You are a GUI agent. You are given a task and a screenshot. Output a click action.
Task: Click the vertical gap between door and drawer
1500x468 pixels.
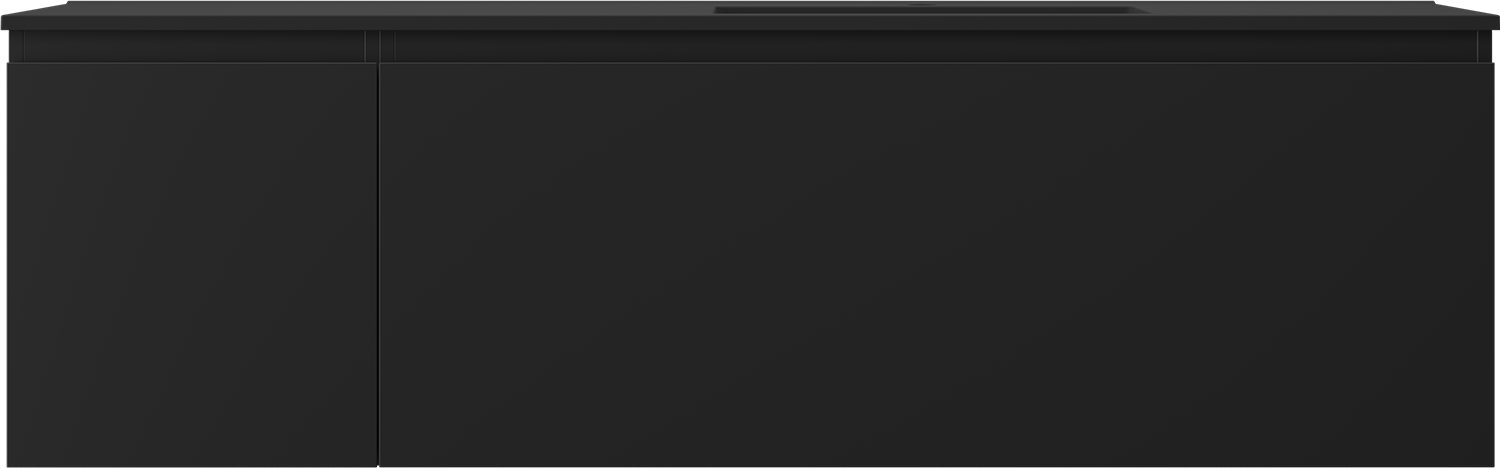tap(378, 264)
